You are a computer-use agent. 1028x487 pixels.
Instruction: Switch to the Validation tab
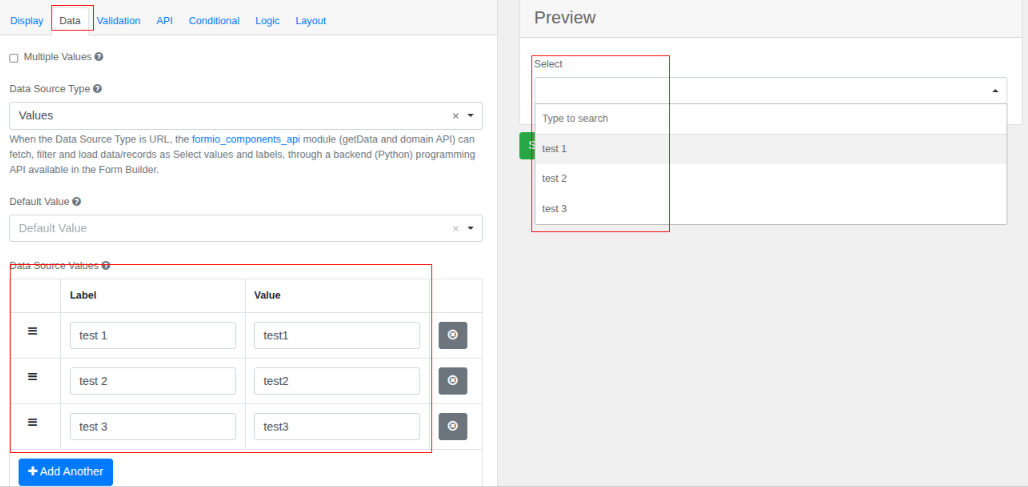pyautogui.click(x=118, y=21)
